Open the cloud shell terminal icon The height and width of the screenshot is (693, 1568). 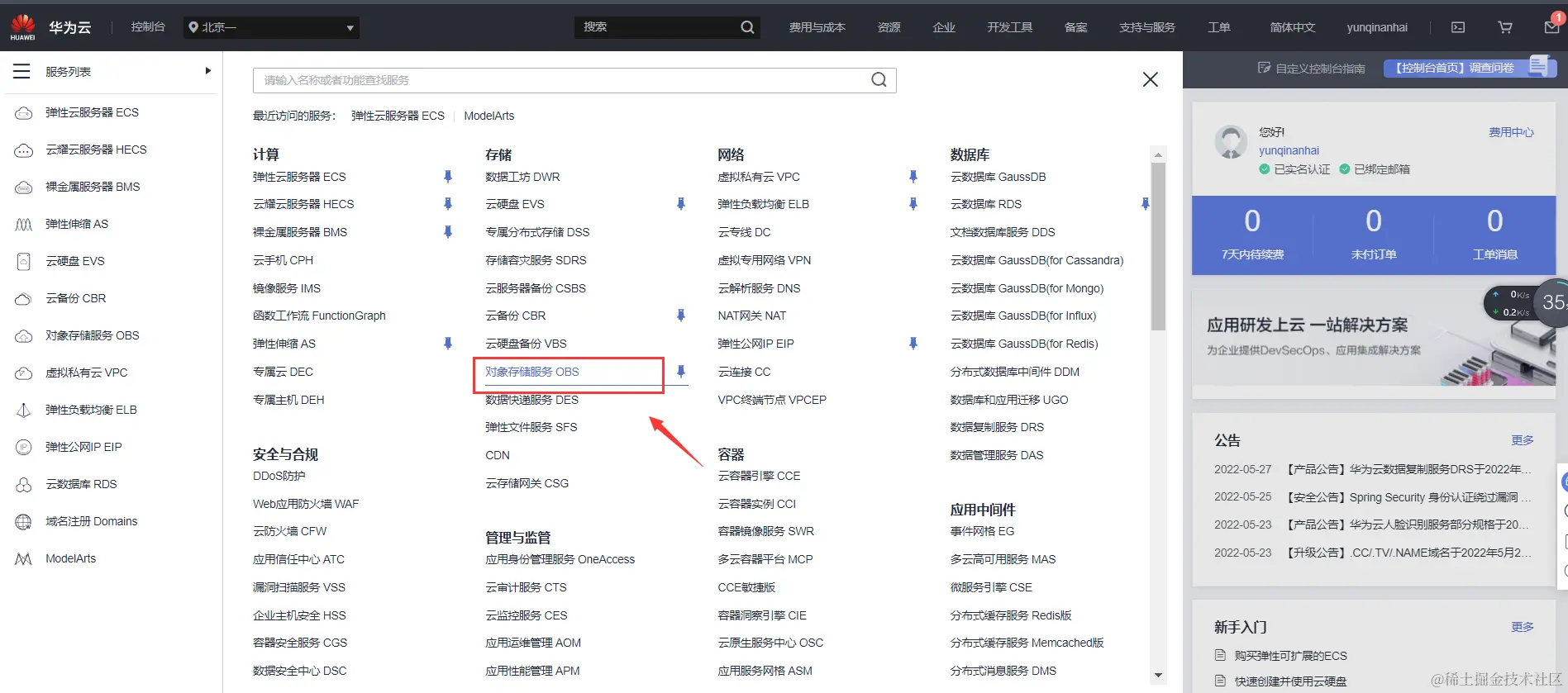coord(1458,27)
